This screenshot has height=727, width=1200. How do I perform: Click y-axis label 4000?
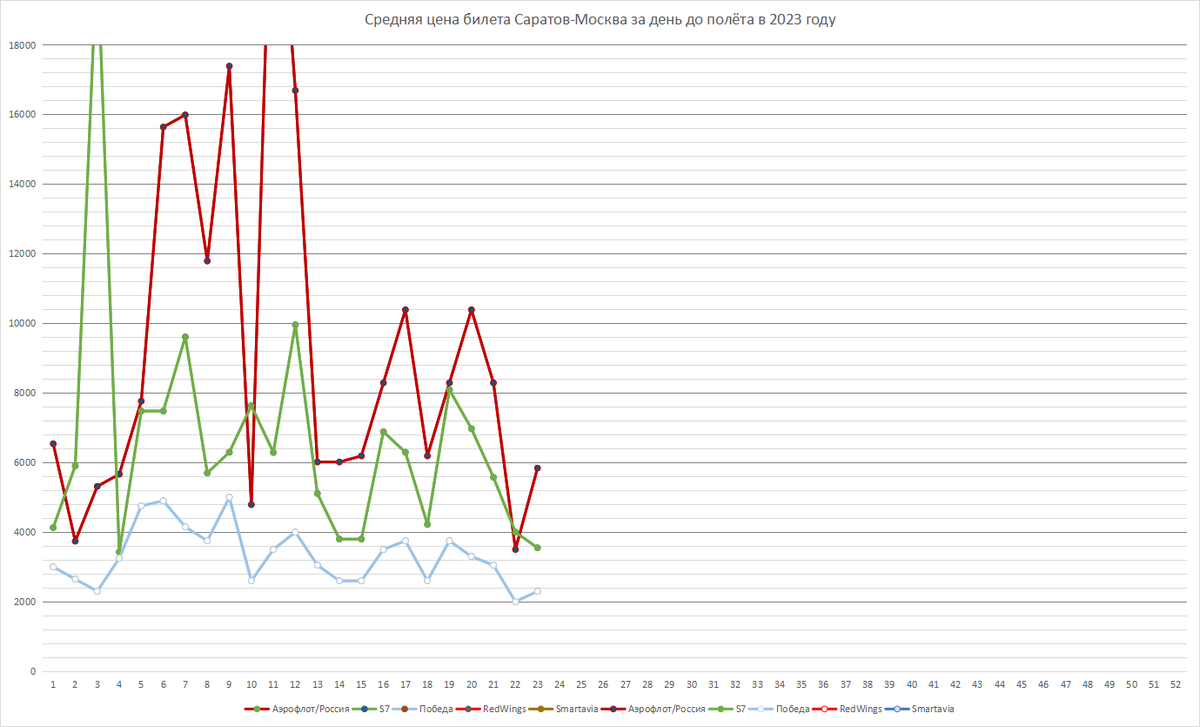25,532
